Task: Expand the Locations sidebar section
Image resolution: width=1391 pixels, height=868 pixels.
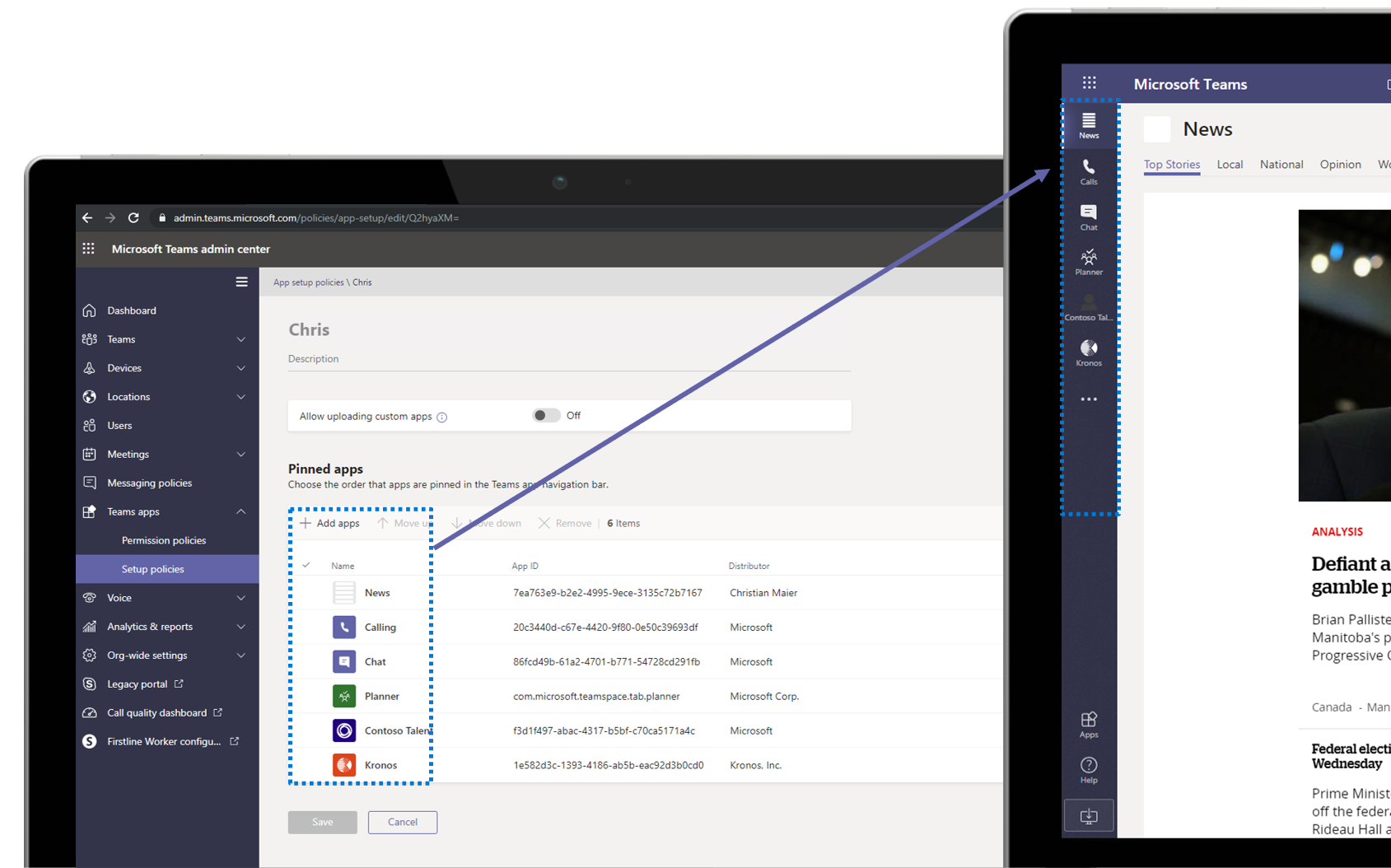Action: [241, 397]
